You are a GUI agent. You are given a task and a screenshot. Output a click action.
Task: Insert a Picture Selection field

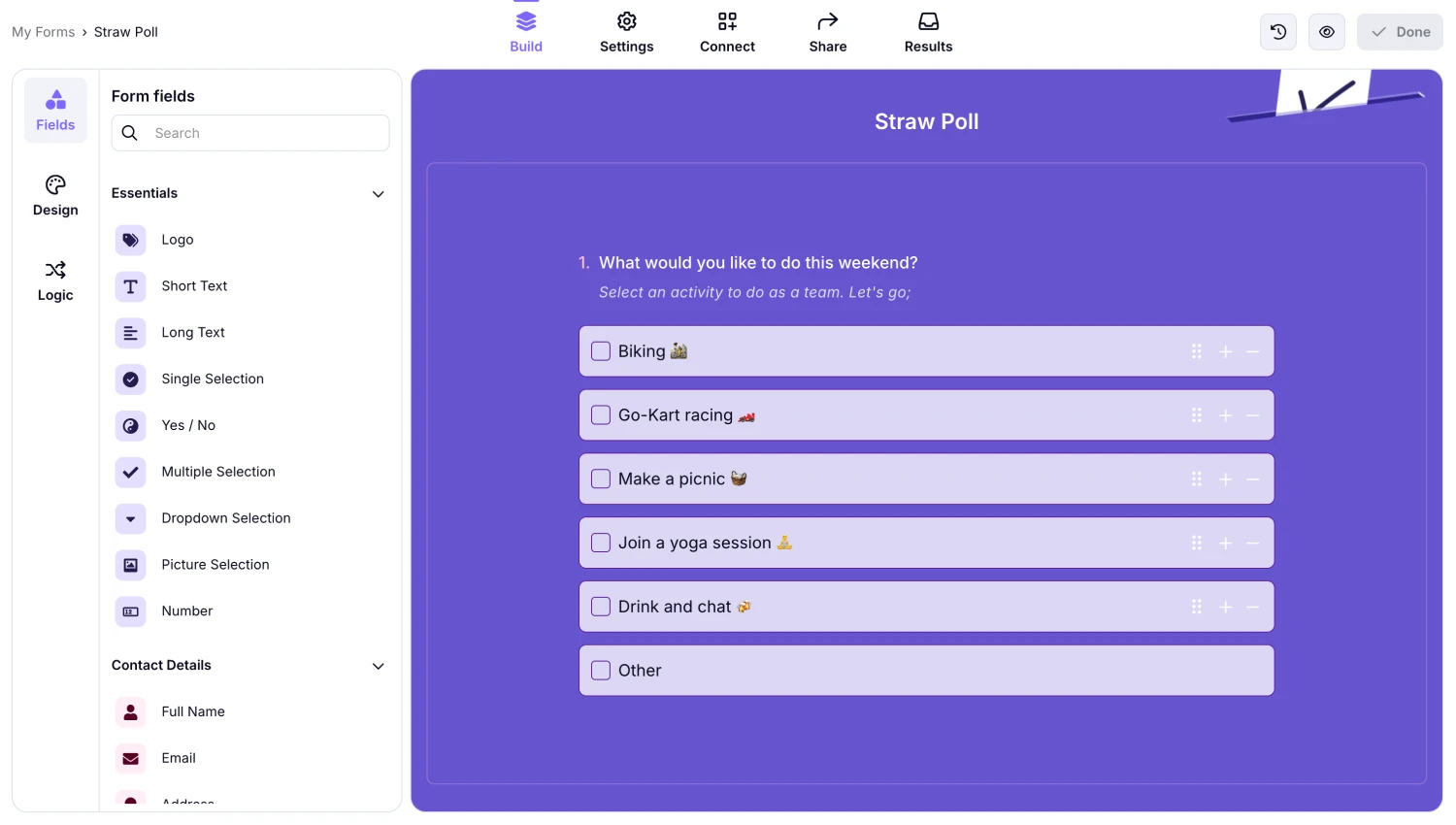(x=215, y=564)
